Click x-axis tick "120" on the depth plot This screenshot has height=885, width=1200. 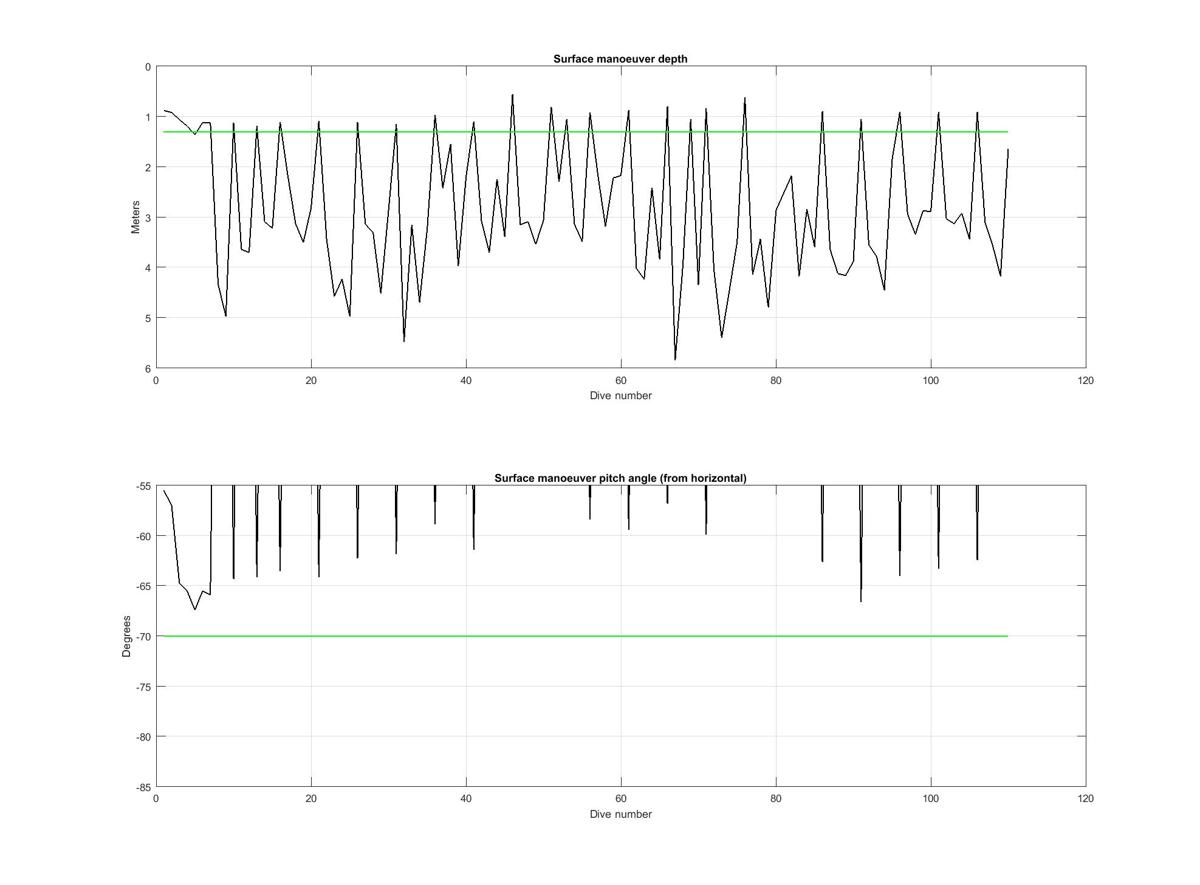coord(1086,380)
